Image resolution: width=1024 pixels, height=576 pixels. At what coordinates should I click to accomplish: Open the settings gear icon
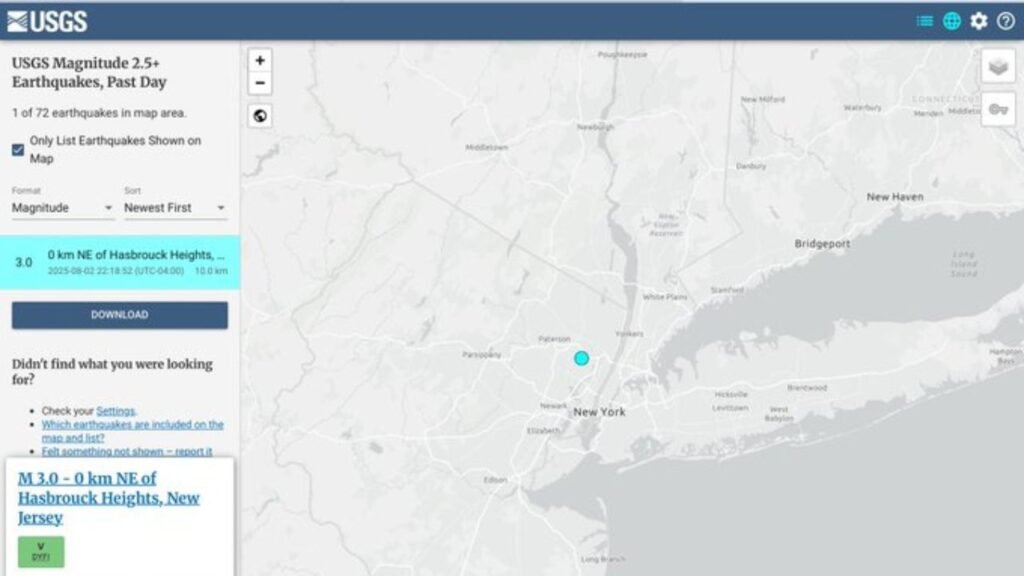[x=978, y=21]
